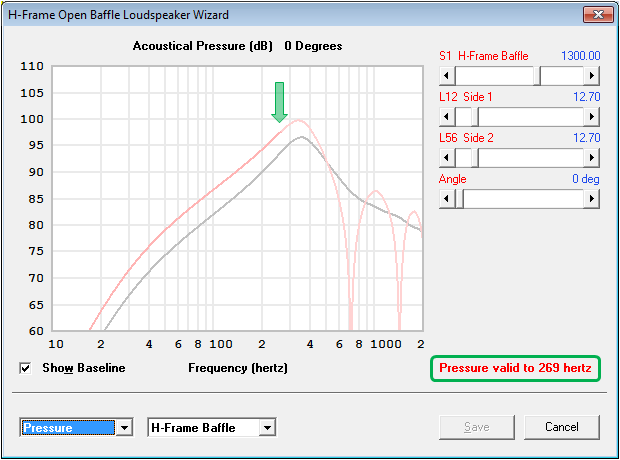Image resolution: width=620 pixels, height=460 pixels.
Task: Open the H-Frame Baffle dropdown arrow
Action: click(268, 428)
